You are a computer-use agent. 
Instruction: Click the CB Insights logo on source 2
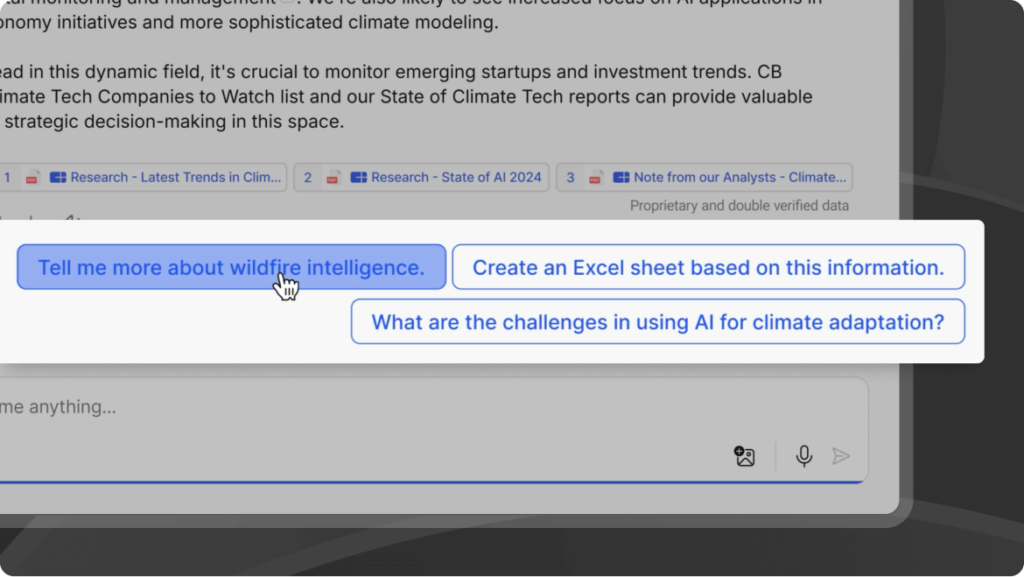pos(359,177)
